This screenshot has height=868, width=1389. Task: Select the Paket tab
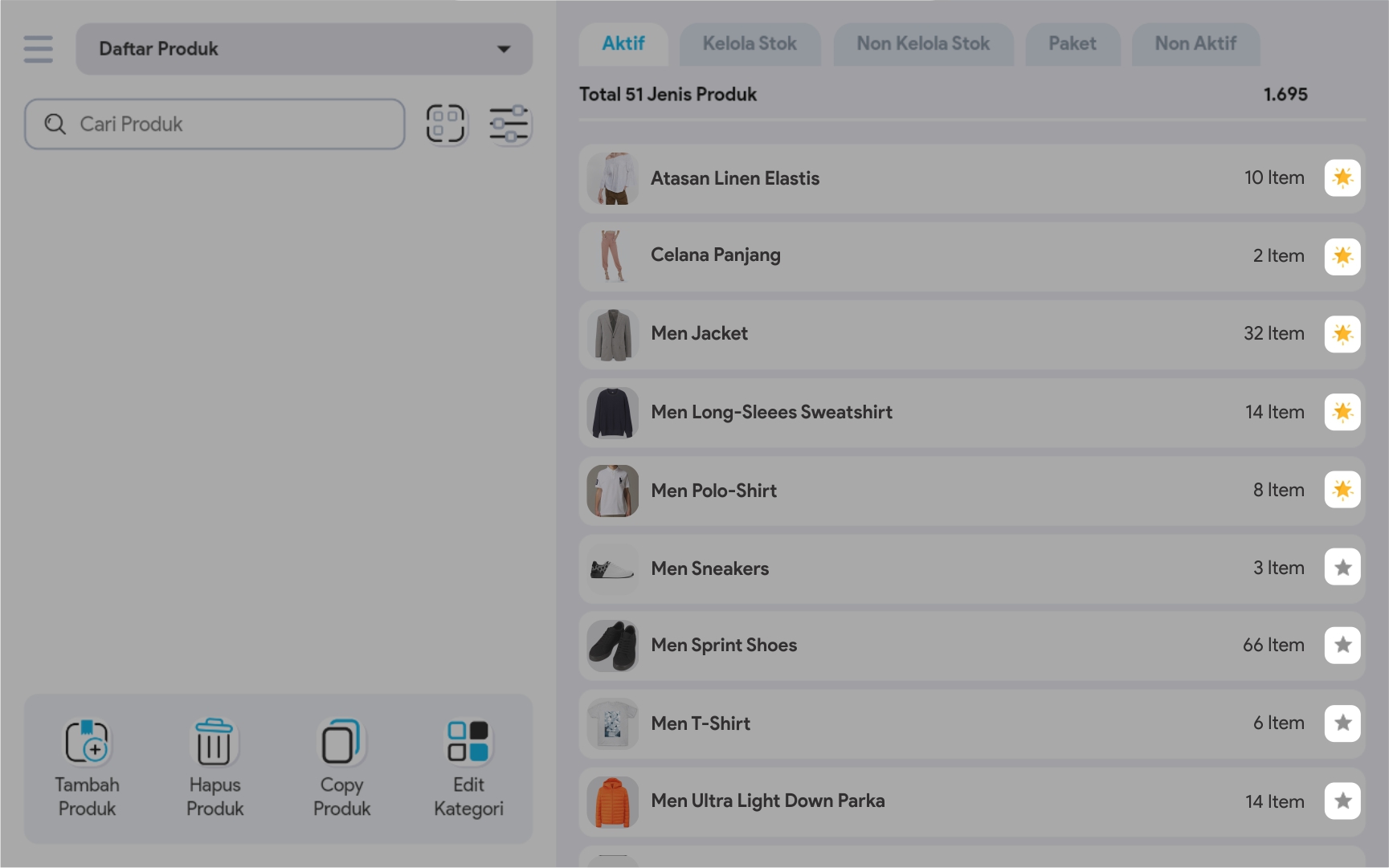[x=1072, y=44]
